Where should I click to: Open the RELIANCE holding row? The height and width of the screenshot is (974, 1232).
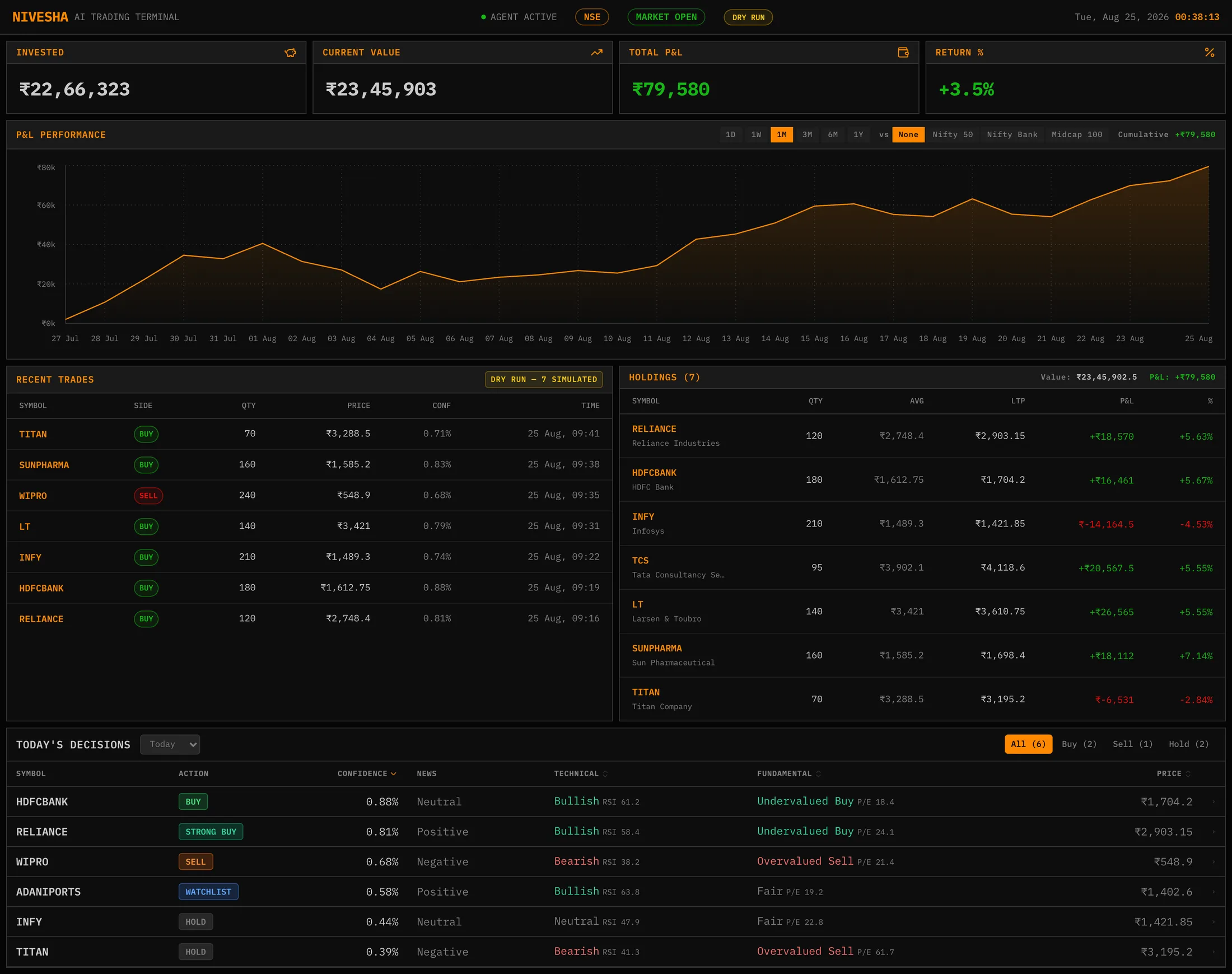tap(922, 436)
